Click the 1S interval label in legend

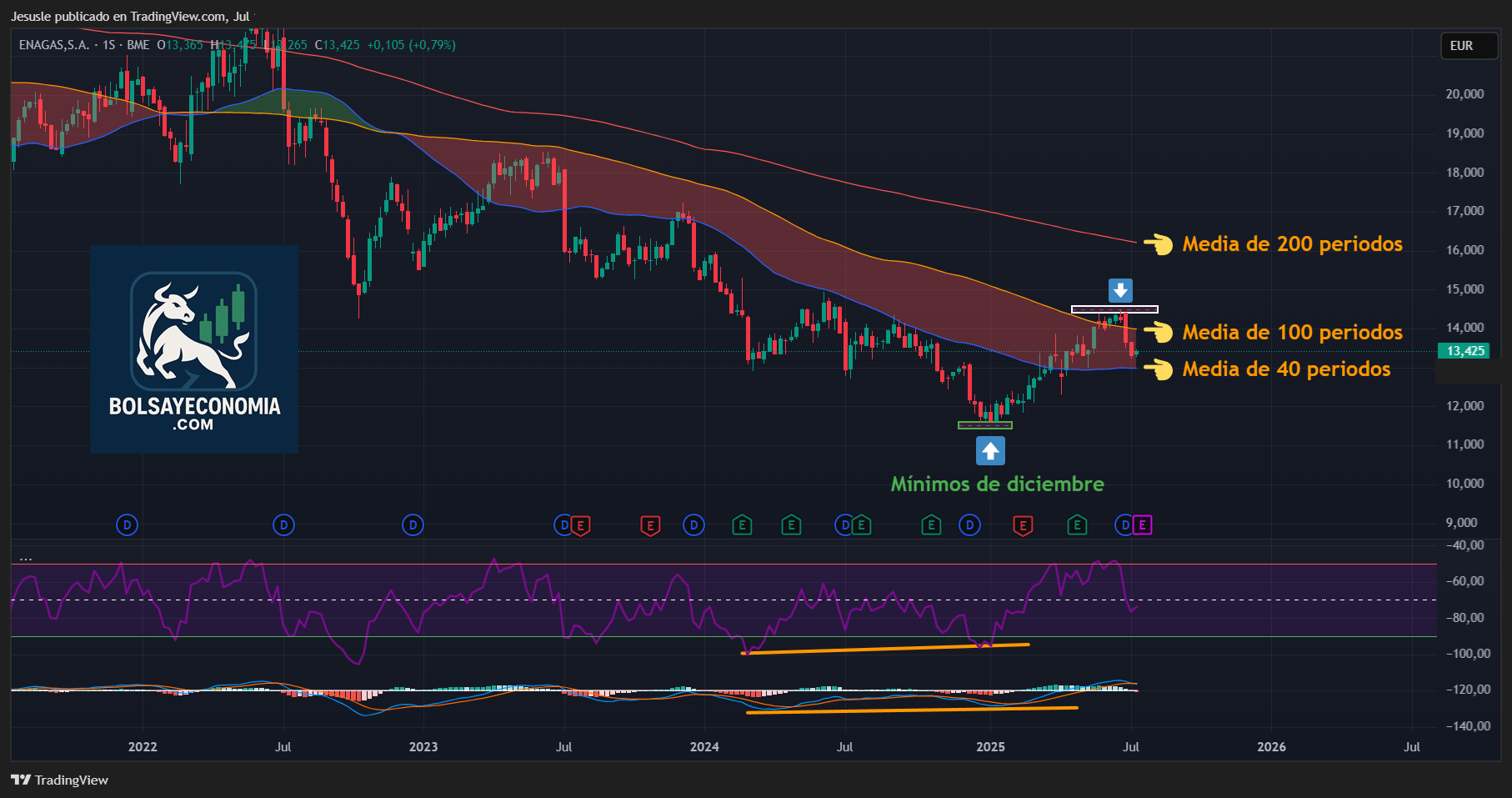tap(109, 45)
